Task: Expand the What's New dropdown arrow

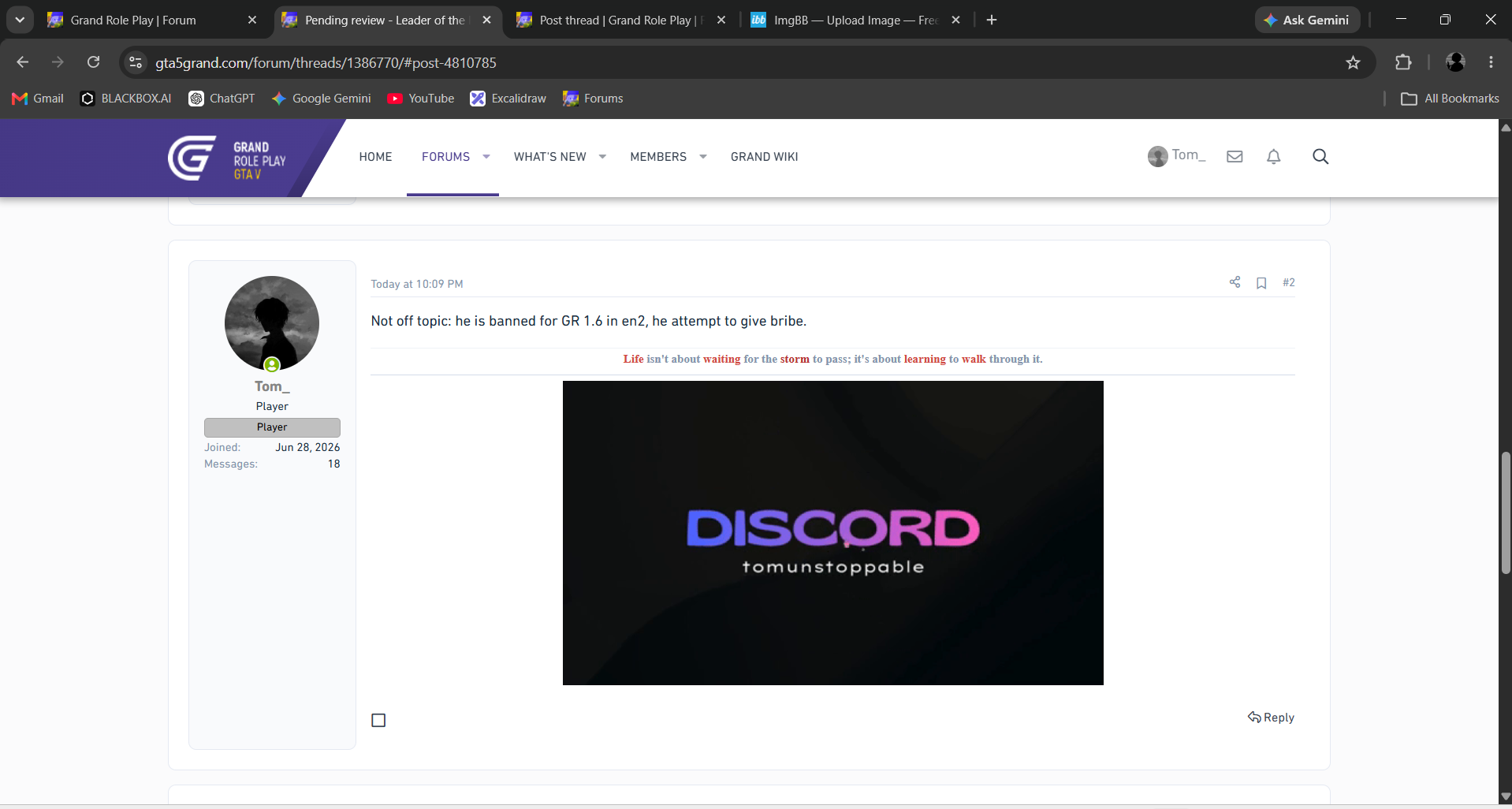Action: 602,157
